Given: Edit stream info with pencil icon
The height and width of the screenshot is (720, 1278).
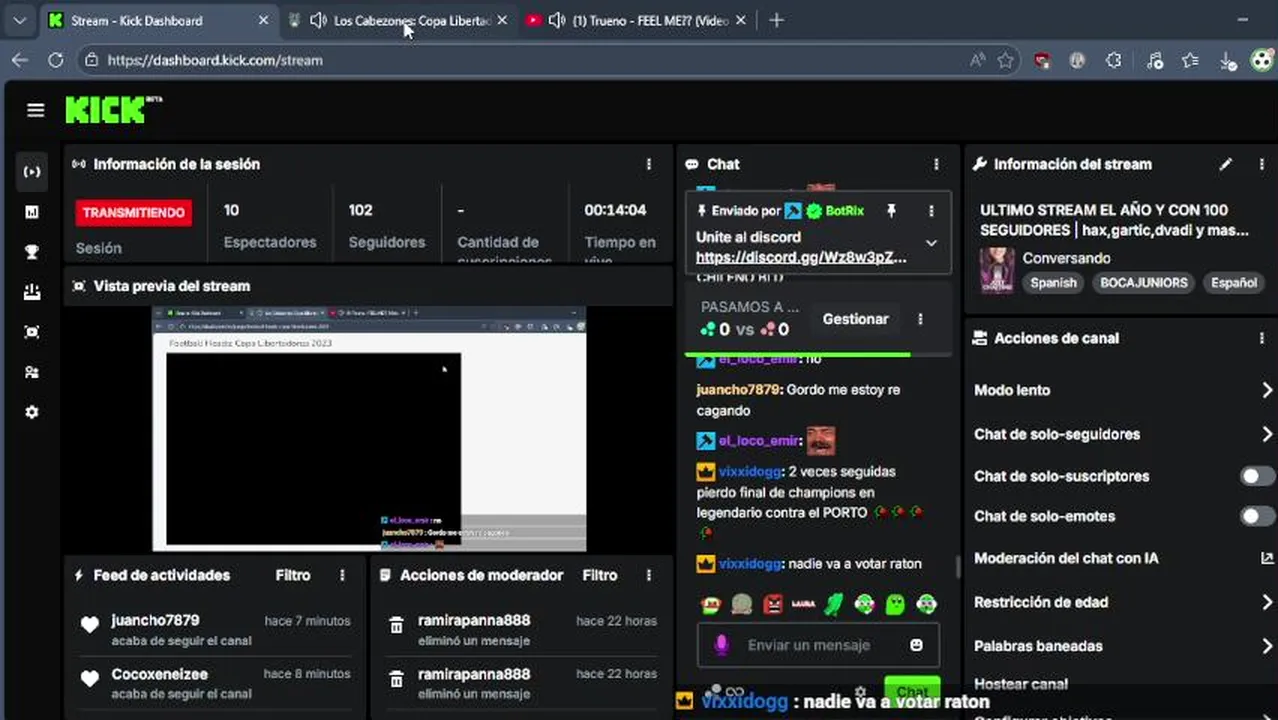Looking at the screenshot, I should (x=1226, y=164).
